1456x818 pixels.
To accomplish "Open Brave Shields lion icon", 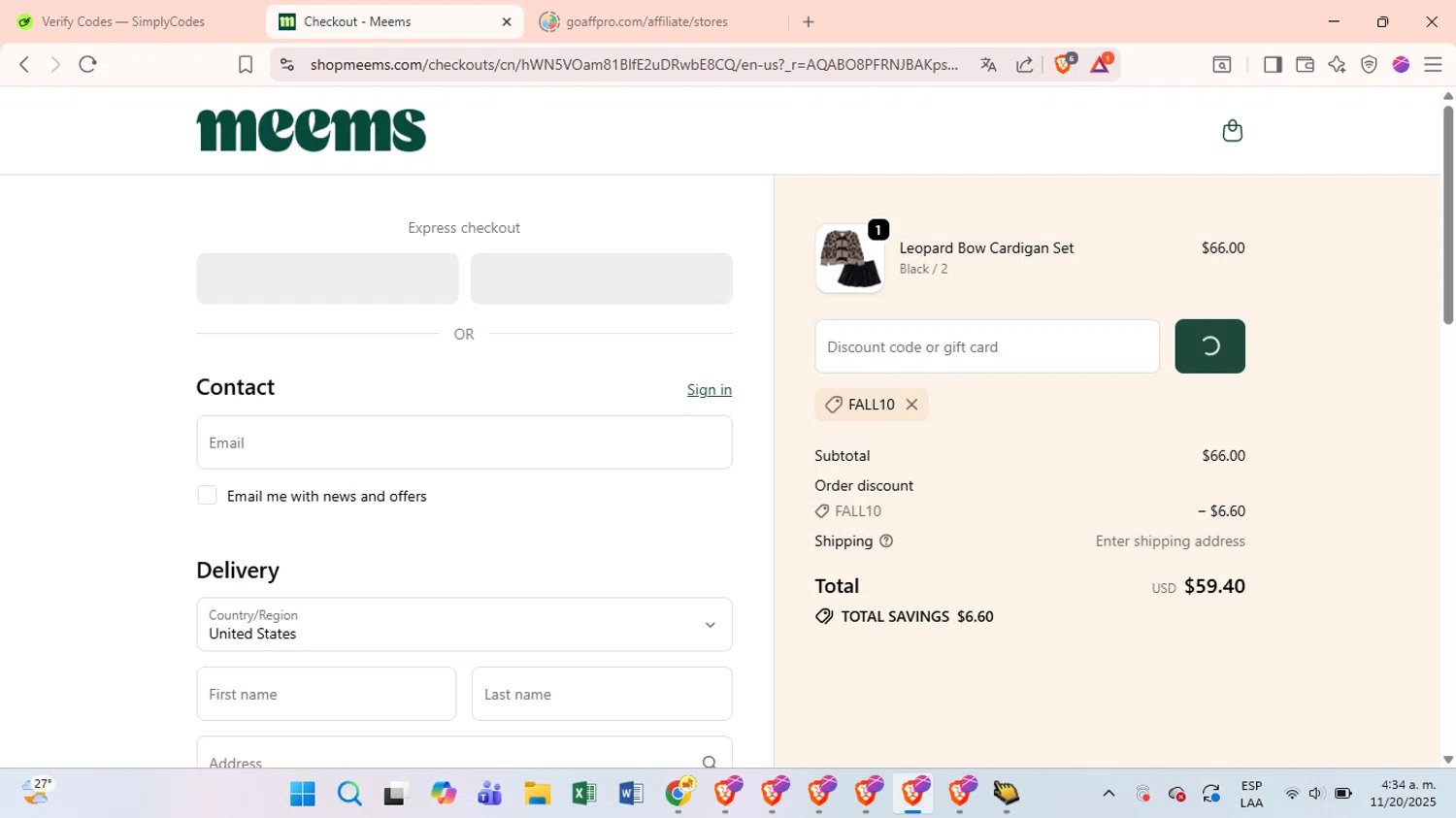I will 1064,64.
